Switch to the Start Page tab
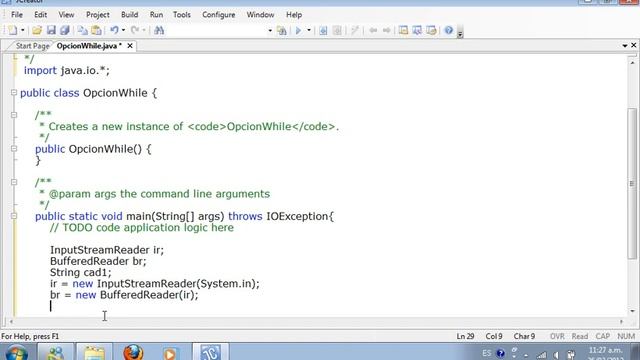Screen dimensions: 640x360 32,46
